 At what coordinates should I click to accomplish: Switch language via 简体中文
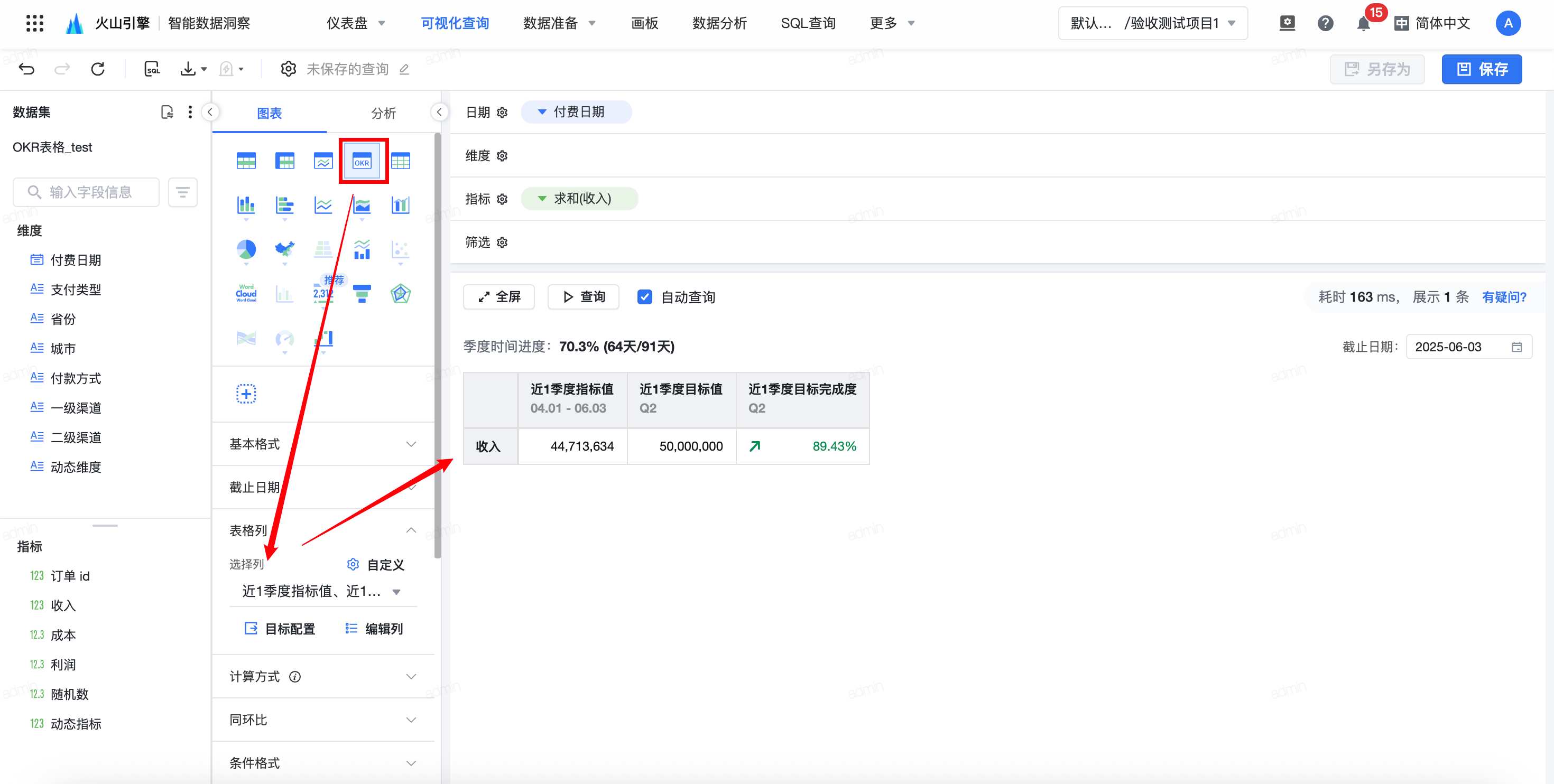click(1432, 24)
